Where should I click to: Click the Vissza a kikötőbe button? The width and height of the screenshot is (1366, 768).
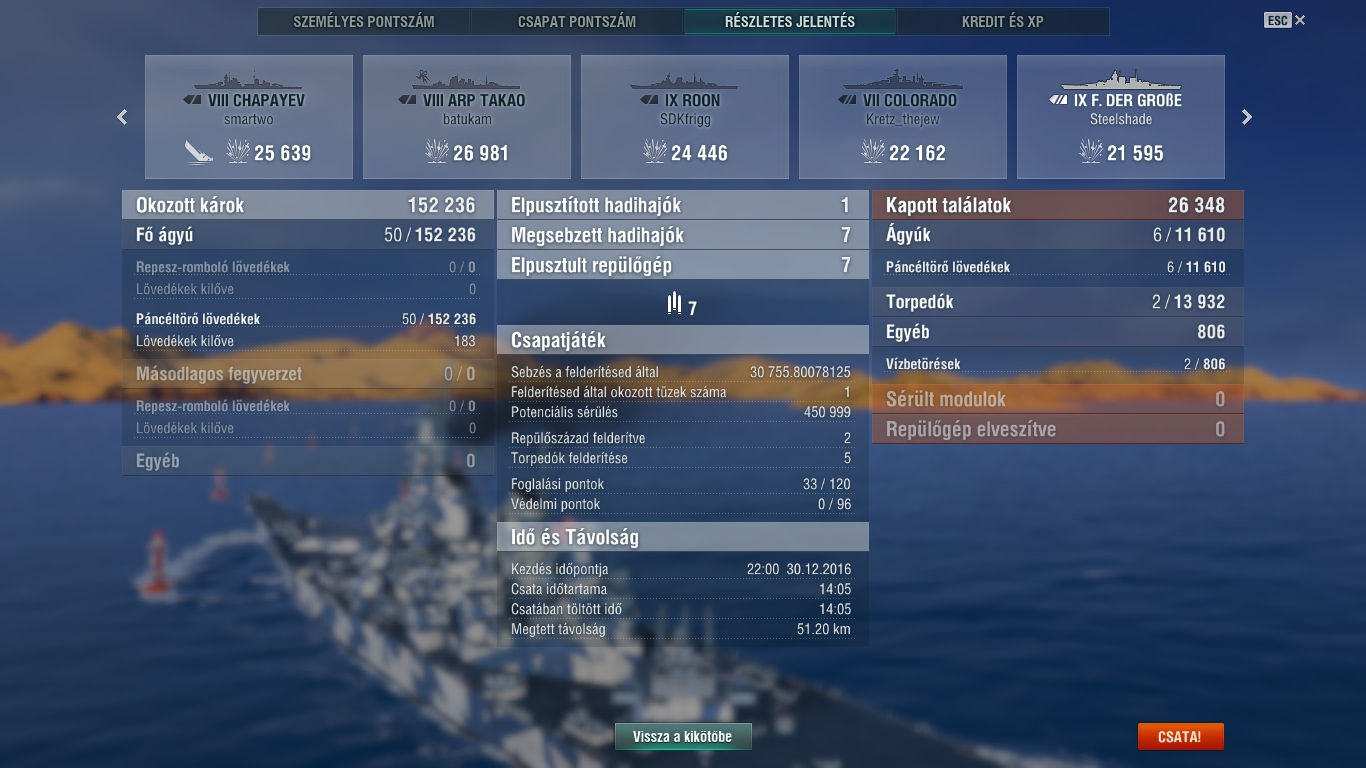coord(683,737)
